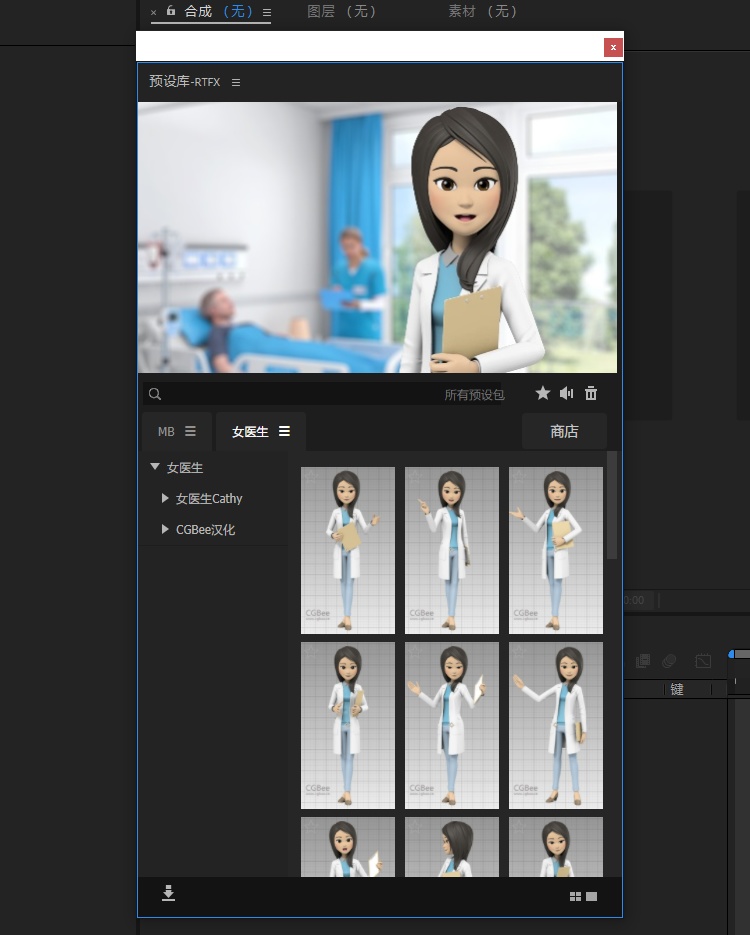Switch to grid view icon
750x935 pixels.
[575, 897]
